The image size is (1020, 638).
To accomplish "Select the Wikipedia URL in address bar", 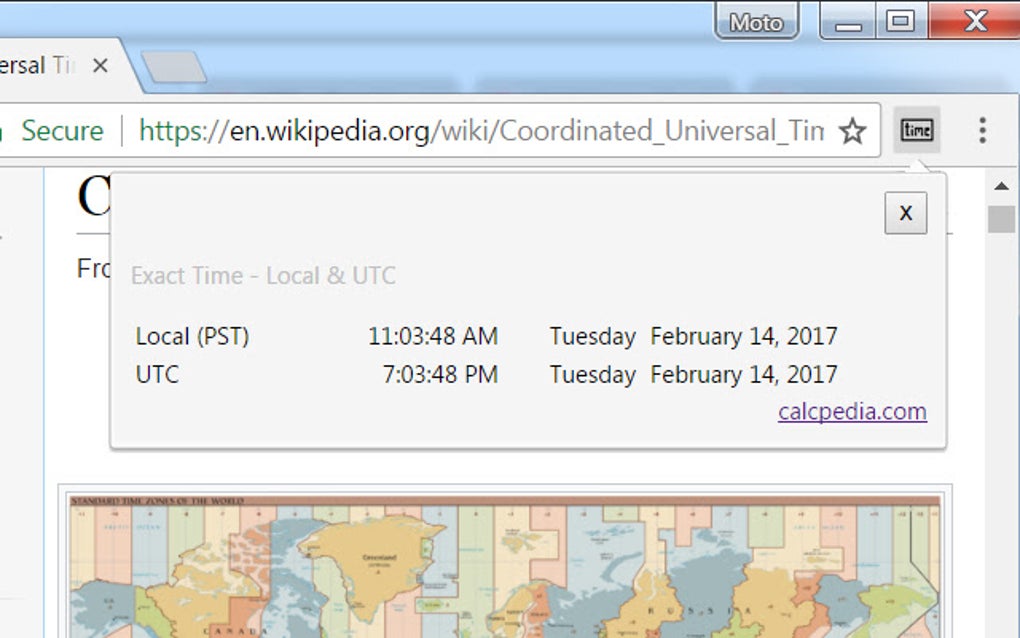I will pos(480,131).
